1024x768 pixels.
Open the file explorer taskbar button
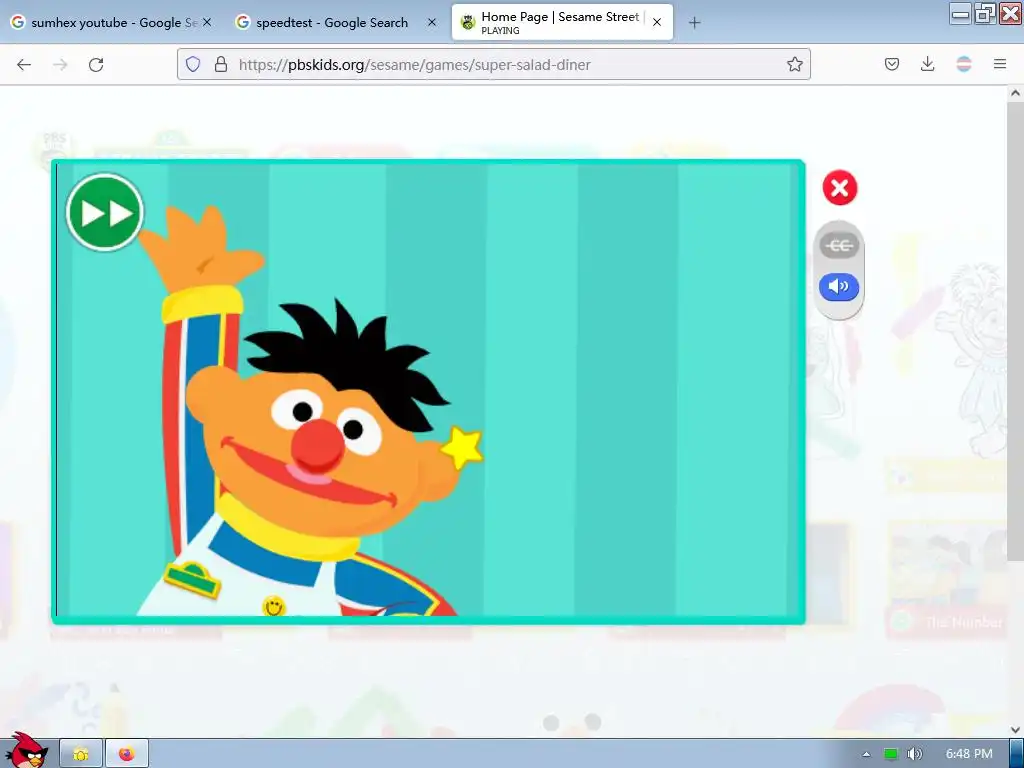coord(80,754)
